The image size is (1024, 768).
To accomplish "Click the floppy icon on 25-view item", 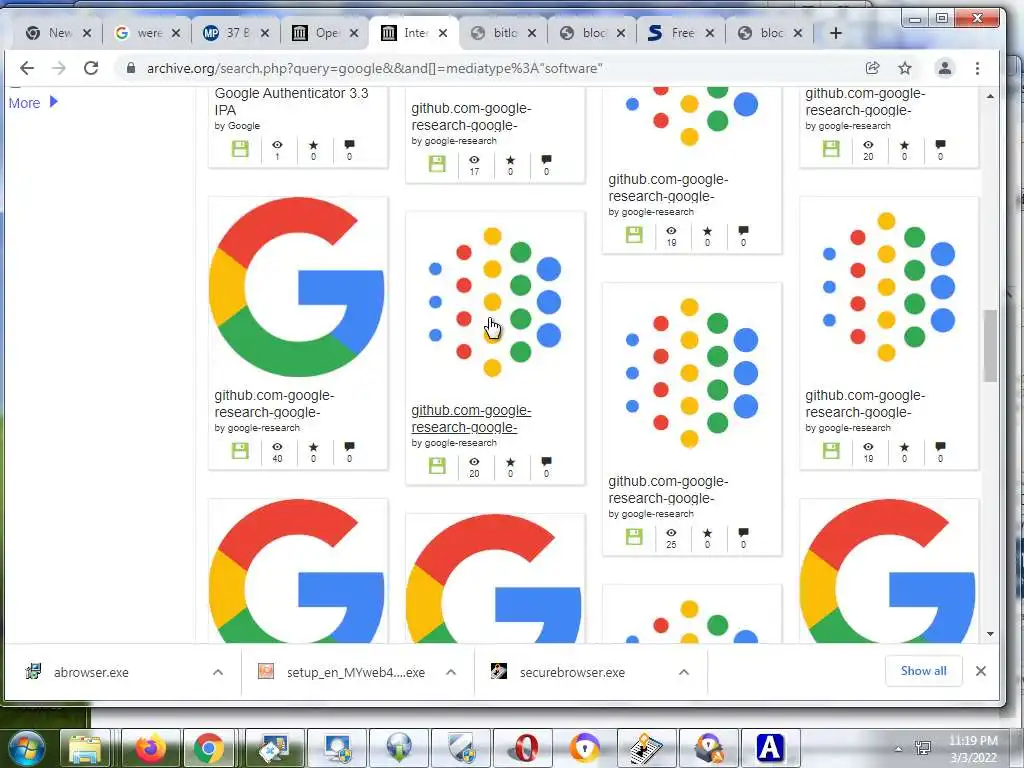I will 634,537.
